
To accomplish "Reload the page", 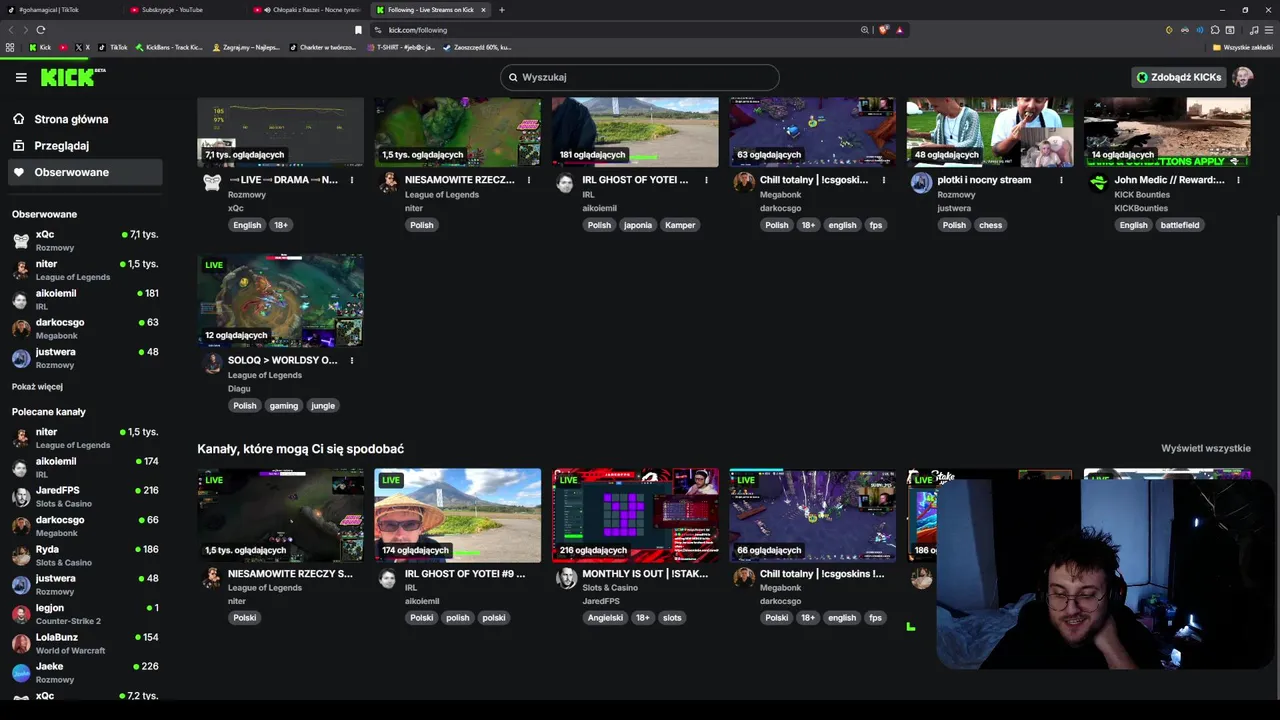I will [x=41, y=30].
